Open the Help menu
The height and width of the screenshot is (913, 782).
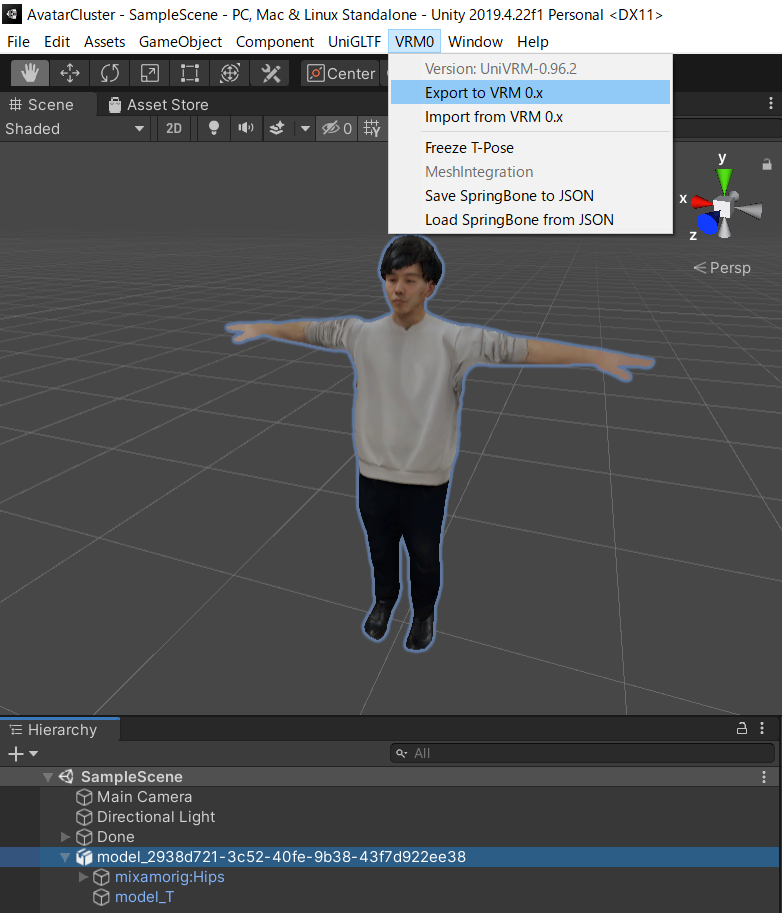click(533, 42)
